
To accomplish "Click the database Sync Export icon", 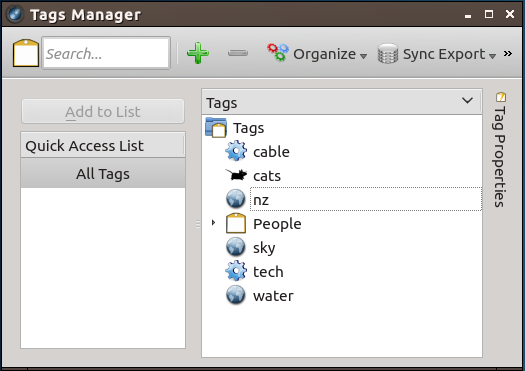I will pyautogui.click(x=388, y=53).
